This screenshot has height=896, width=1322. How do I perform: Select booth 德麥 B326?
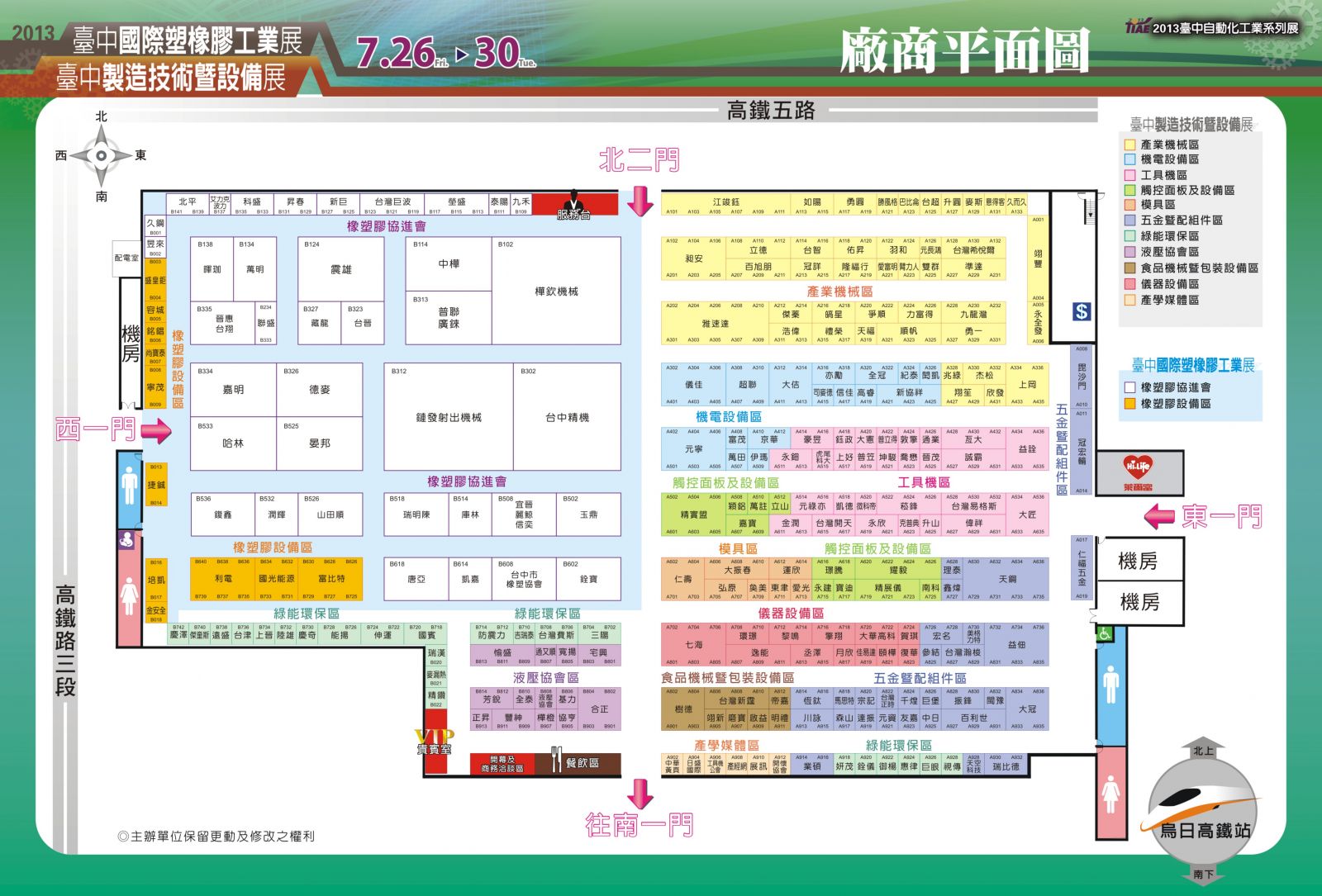click(320, 390)
